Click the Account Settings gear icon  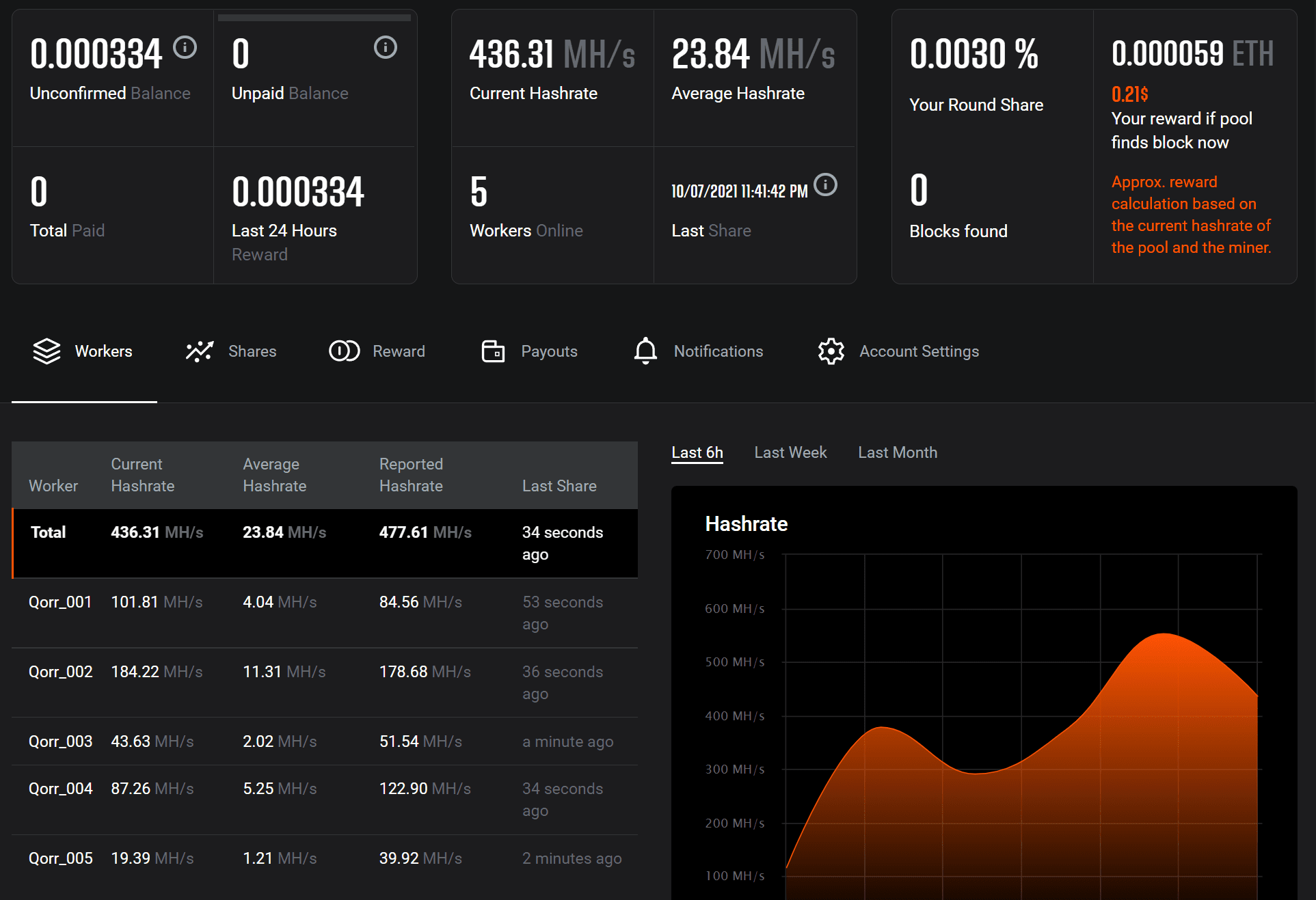(x=831, y=351)
